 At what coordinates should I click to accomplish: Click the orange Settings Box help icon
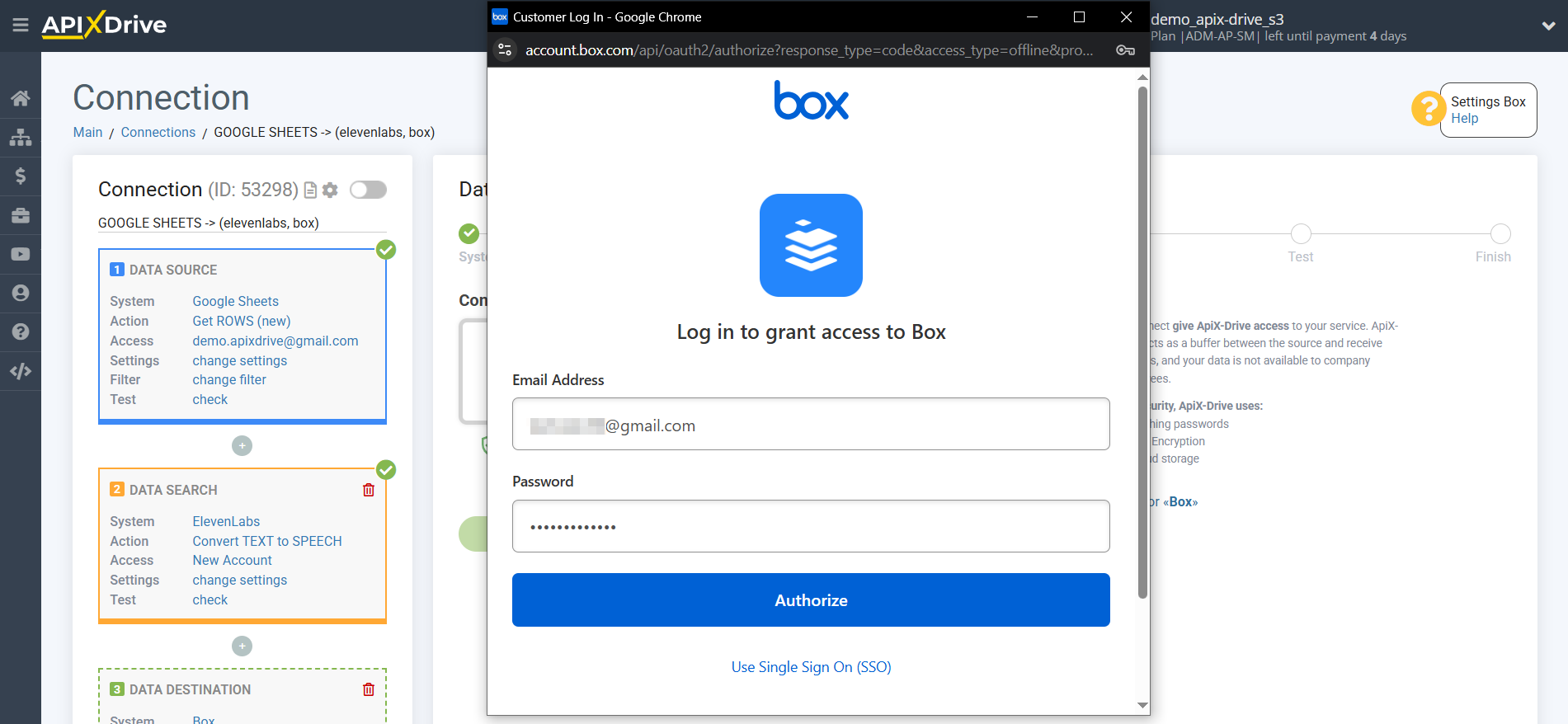click(1428, 109)
